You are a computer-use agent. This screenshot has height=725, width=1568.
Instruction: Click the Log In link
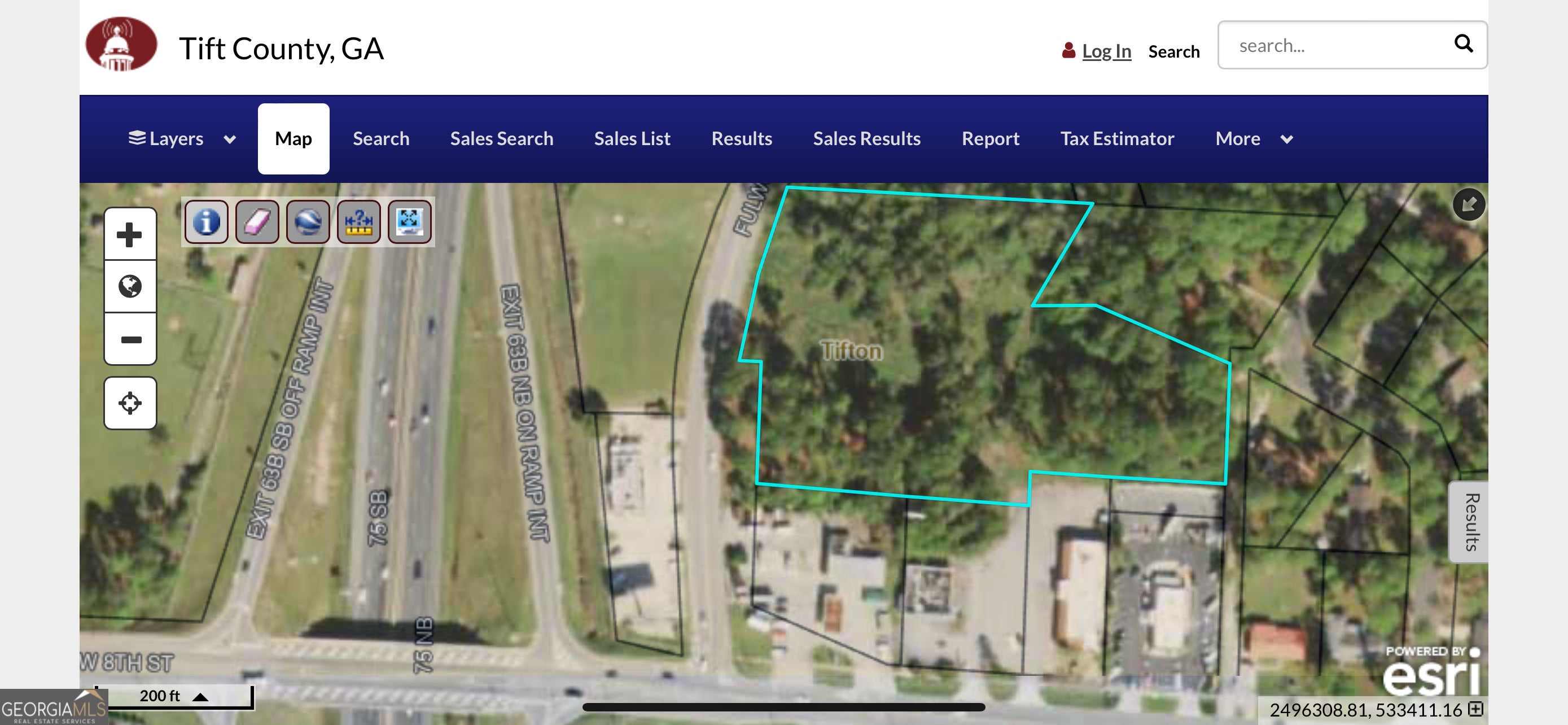coord(1106,51)
